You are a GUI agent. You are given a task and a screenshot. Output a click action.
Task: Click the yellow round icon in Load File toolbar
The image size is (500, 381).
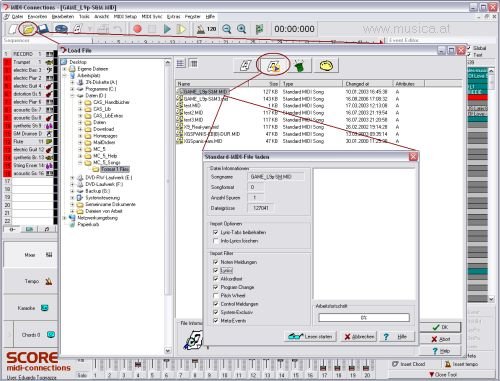[326, 66]
